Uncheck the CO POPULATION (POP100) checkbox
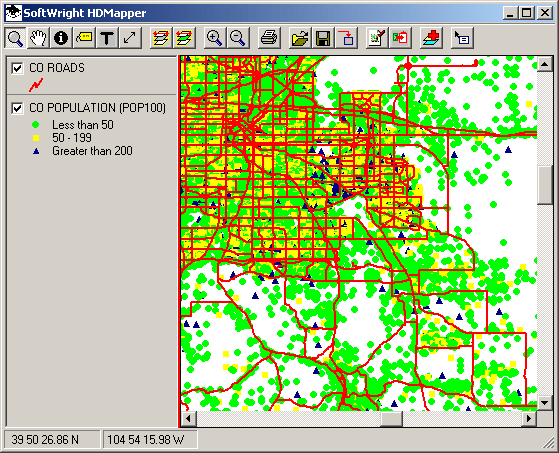The width and height of the screenshot is (559, 453). coord(17,108)
